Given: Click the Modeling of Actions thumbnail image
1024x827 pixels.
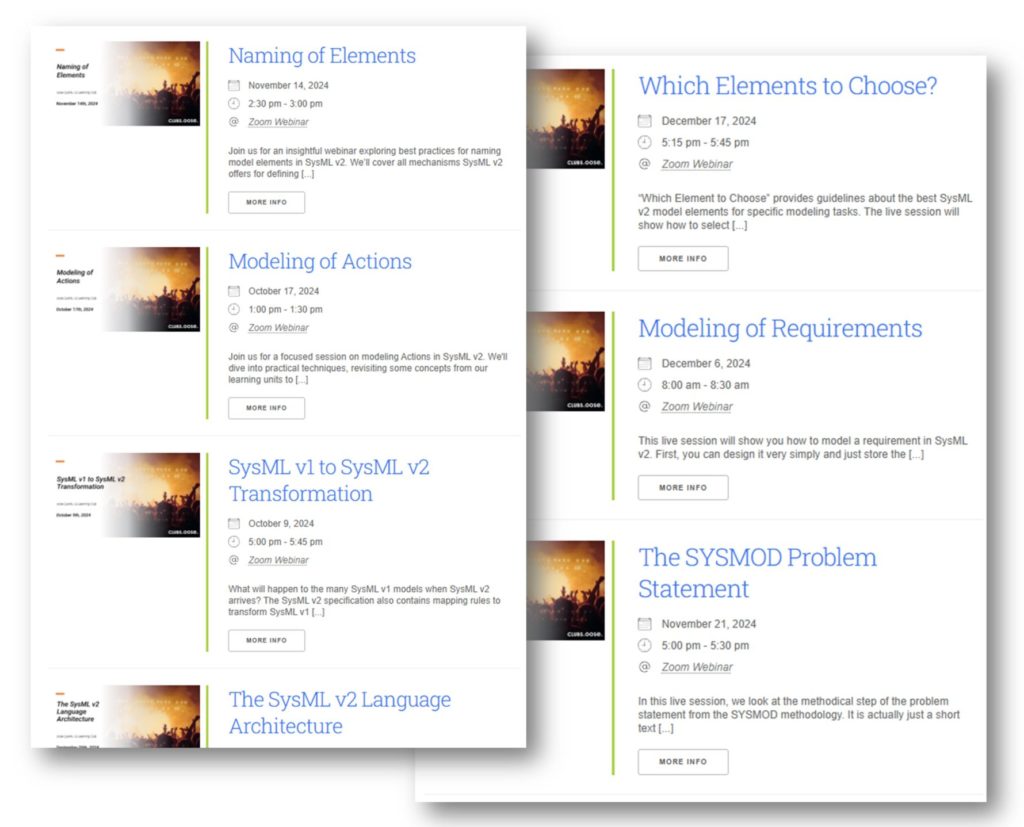Looking at the screenshot, I should [x=127, y=289].
